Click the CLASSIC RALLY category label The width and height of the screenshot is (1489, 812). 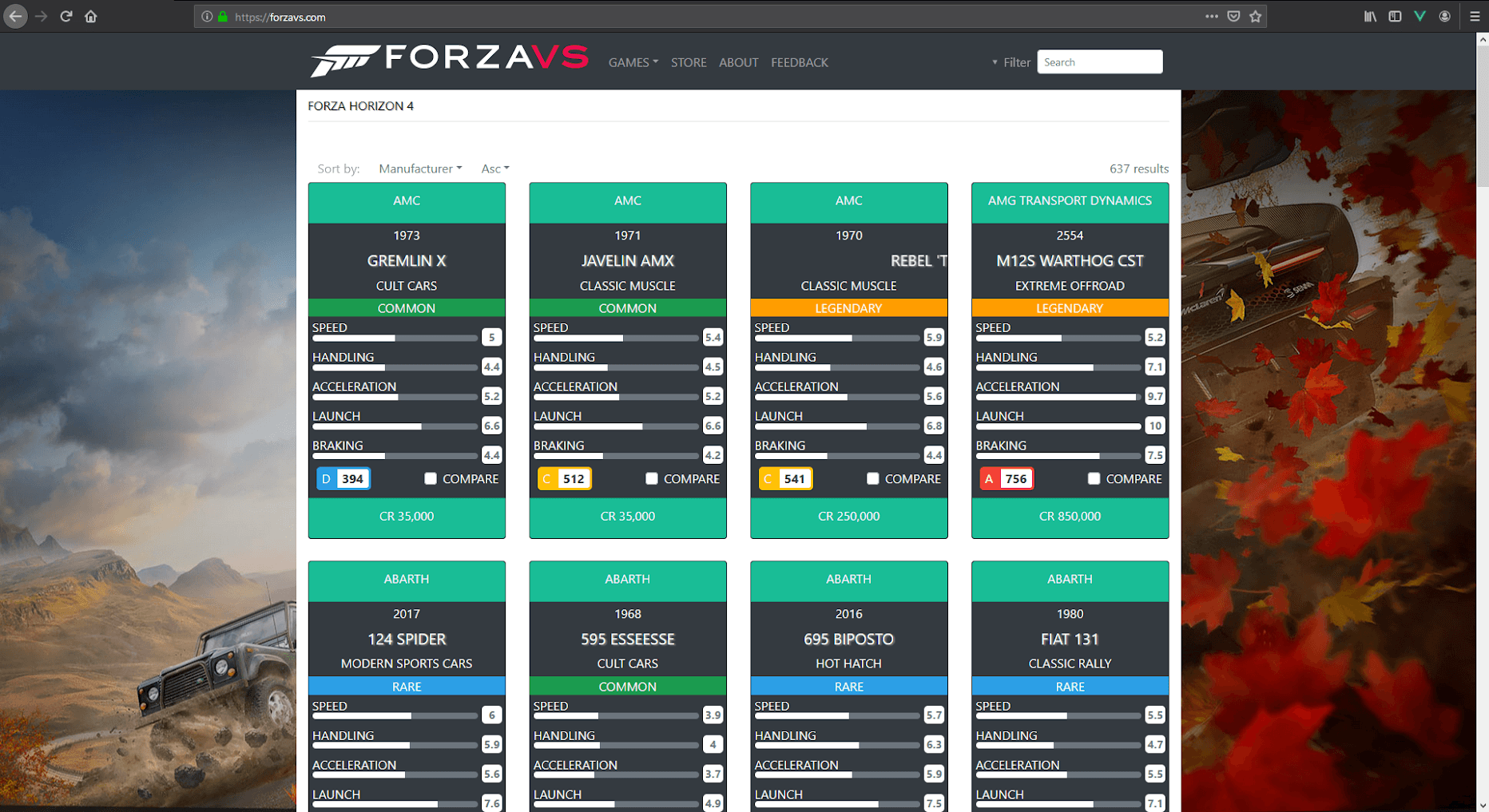[1070, 664]
